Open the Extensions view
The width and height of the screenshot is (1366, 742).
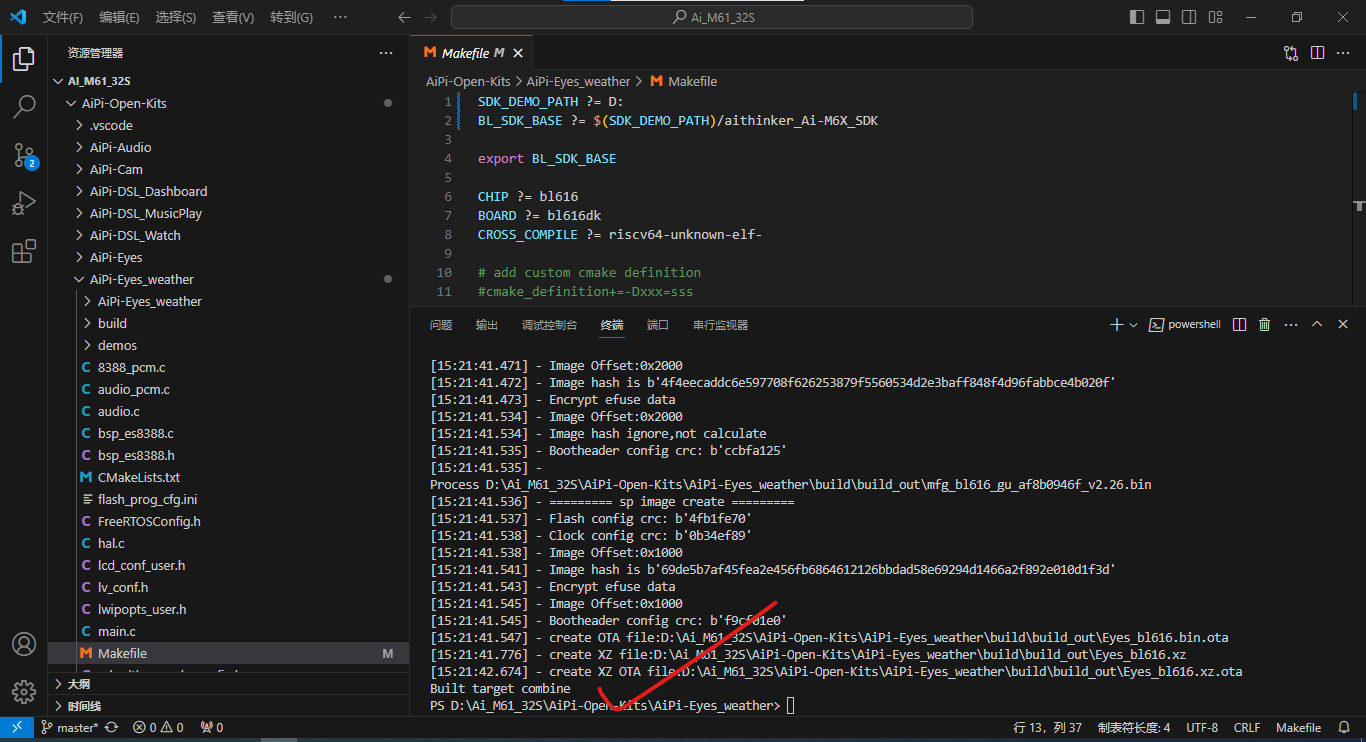24,251
